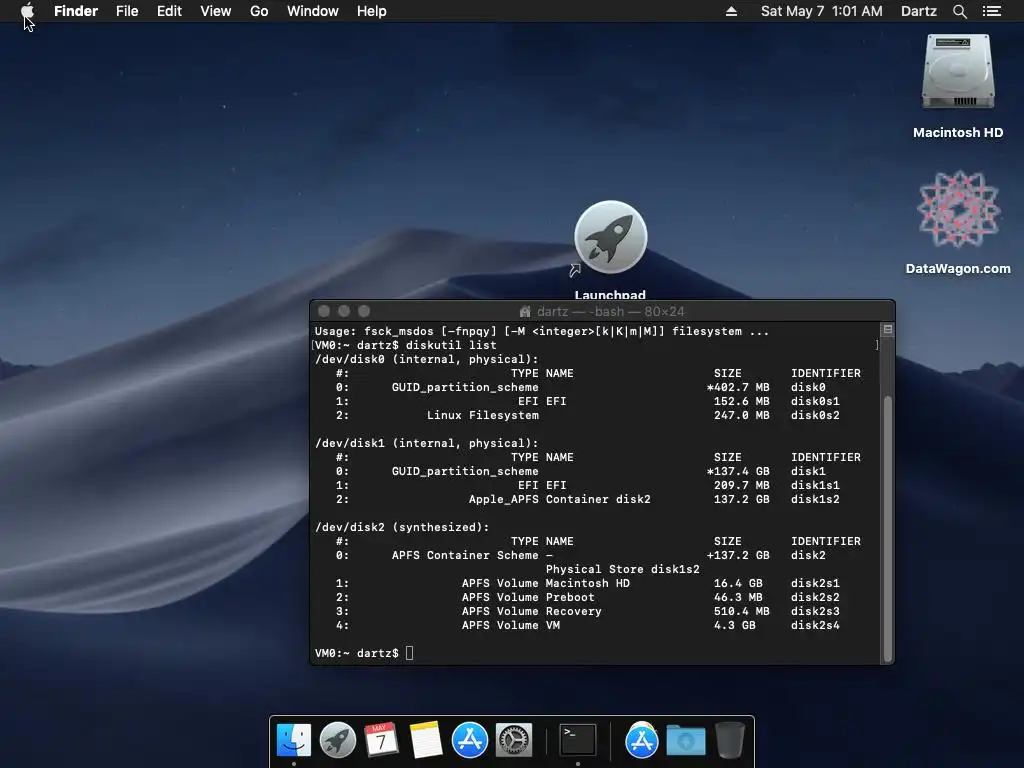
Task: Click 'Physical Store disk1s2' text
Action: (x=622, y=569)
